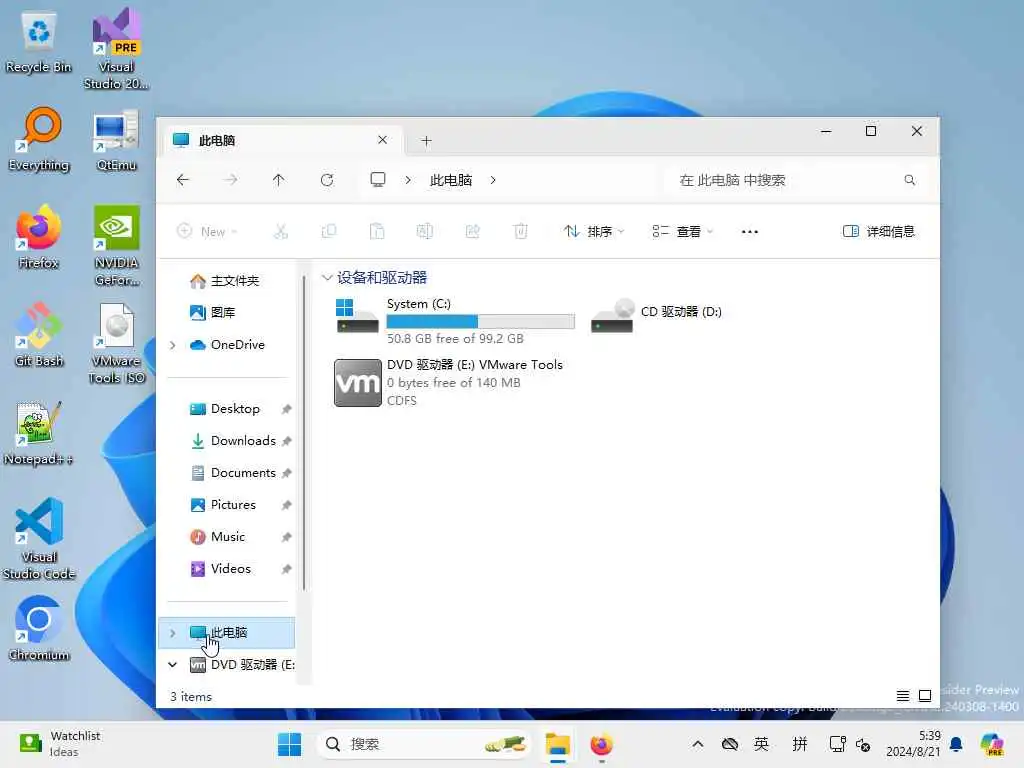Viewport: 1024px width, 768px height.
Task: Open the 排序 sort dropdown
Action: pos(594,231)
